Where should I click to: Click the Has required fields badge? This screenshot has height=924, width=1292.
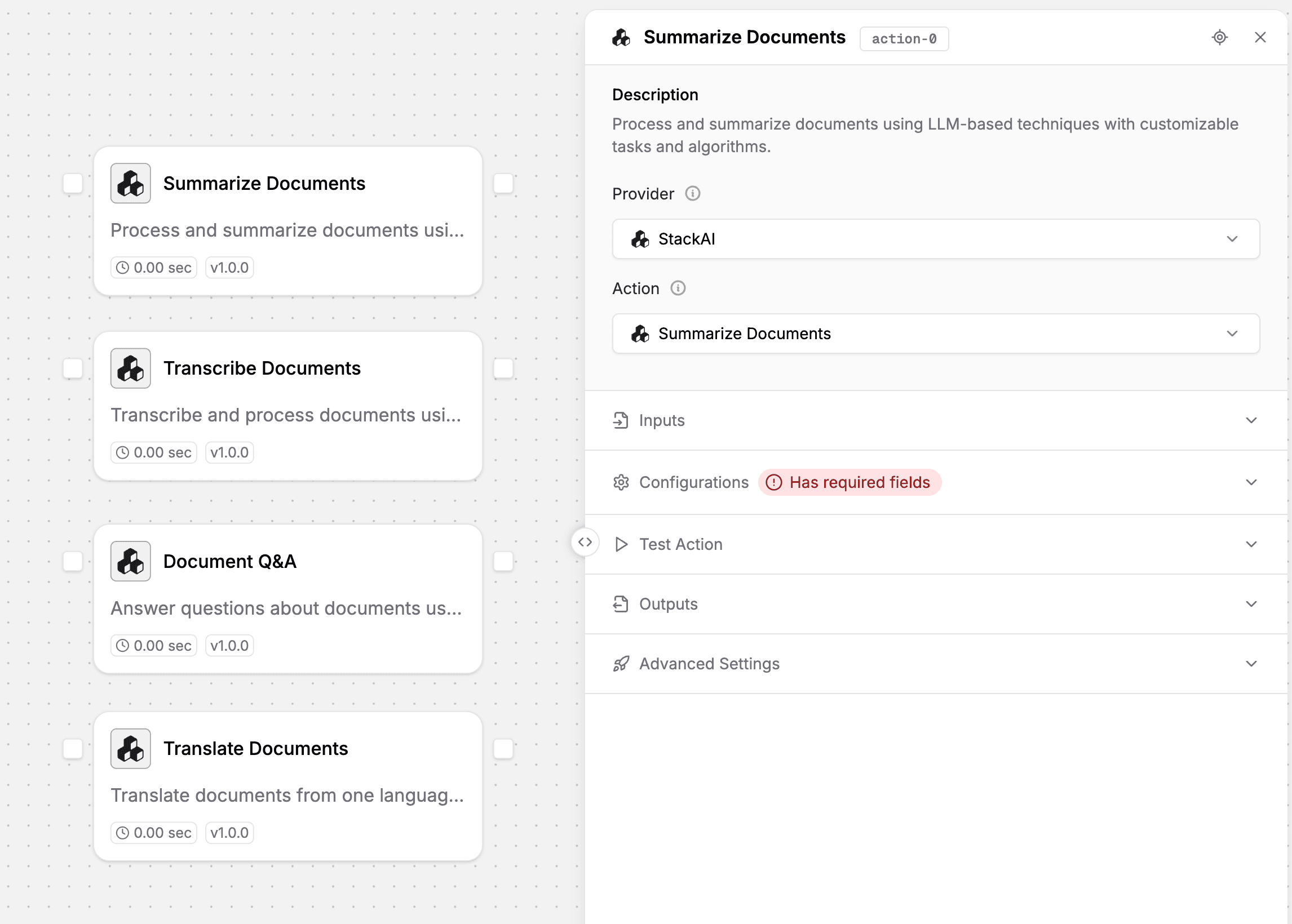pyautogui.click(x=849, y=482)
